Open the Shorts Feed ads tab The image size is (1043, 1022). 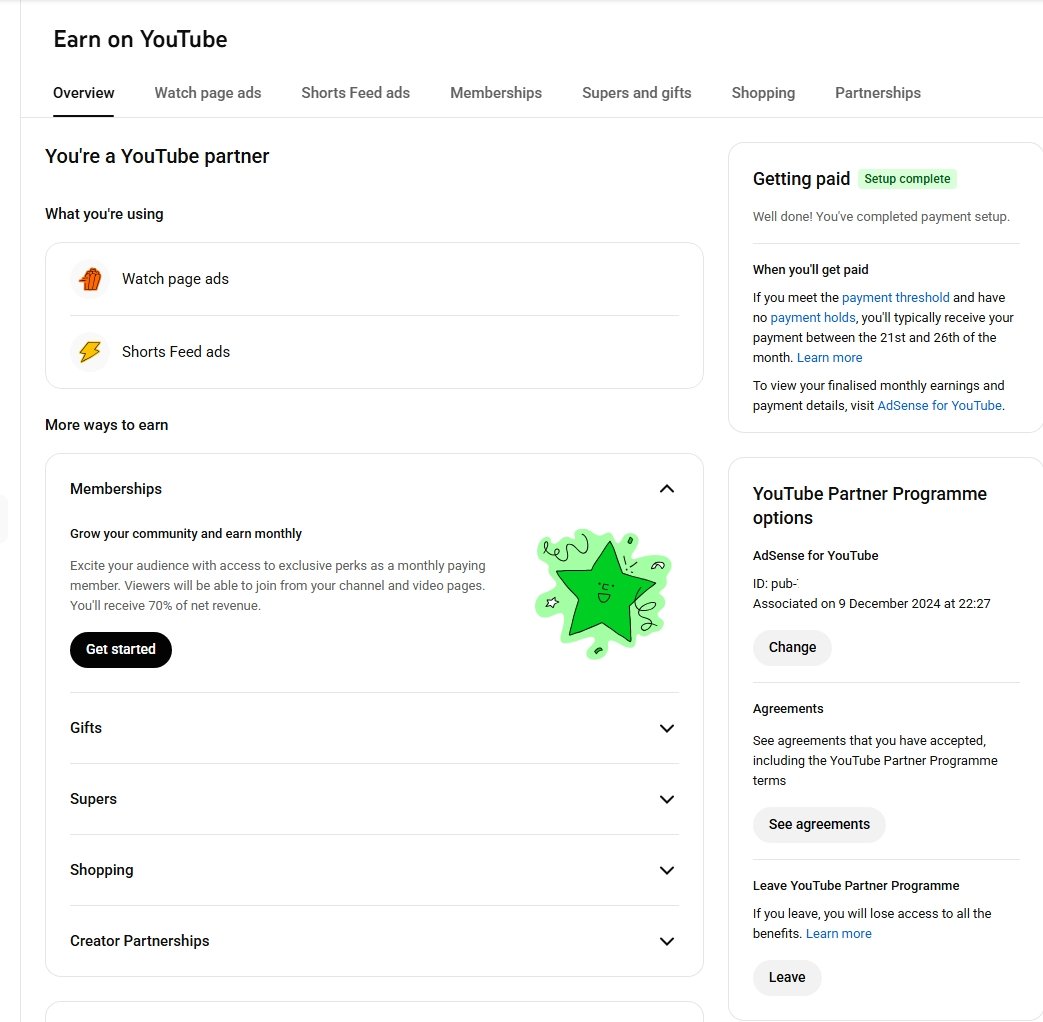click(x=355, y=93)
